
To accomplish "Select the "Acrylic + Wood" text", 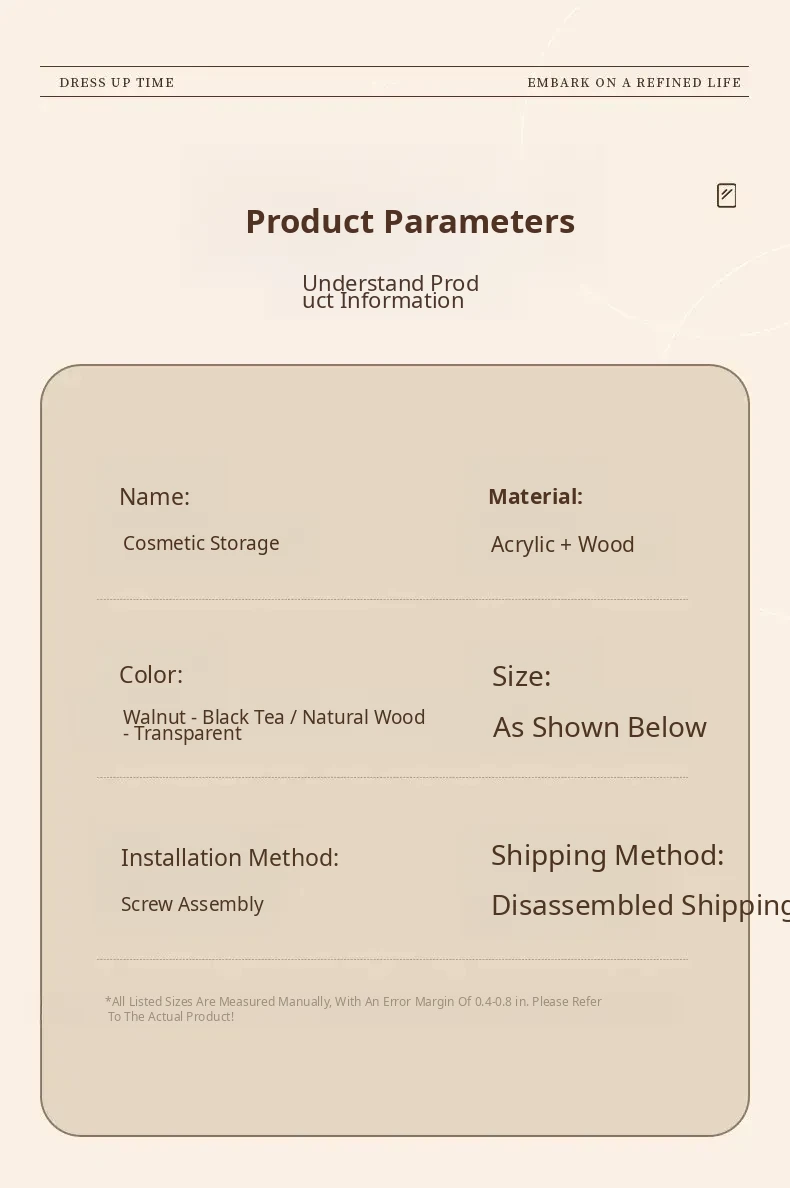I will [x=562, y=545].
